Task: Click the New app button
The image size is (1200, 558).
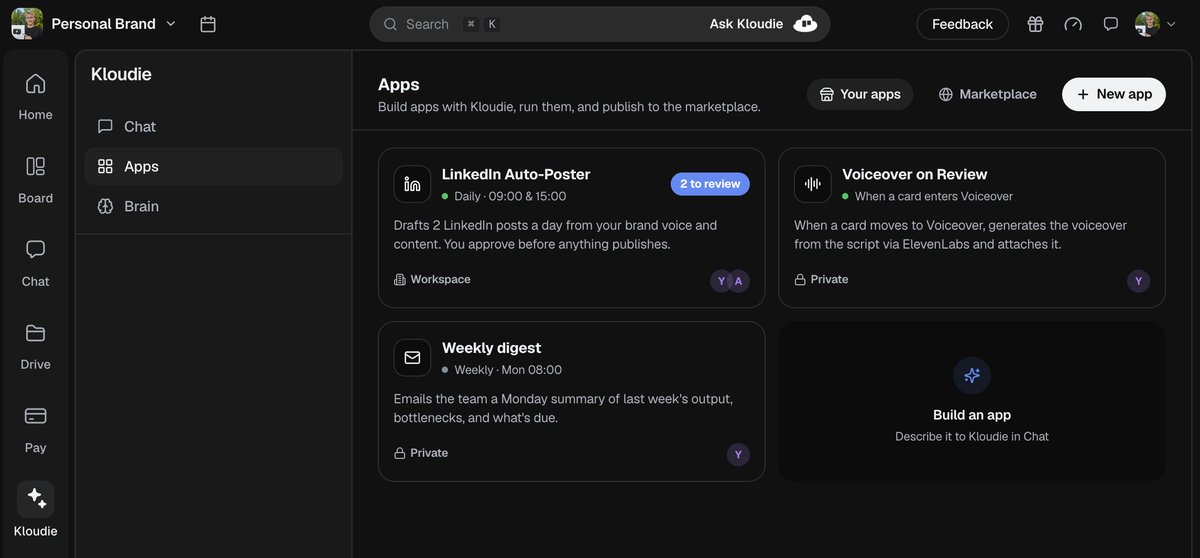Action: coord(1114,94)
